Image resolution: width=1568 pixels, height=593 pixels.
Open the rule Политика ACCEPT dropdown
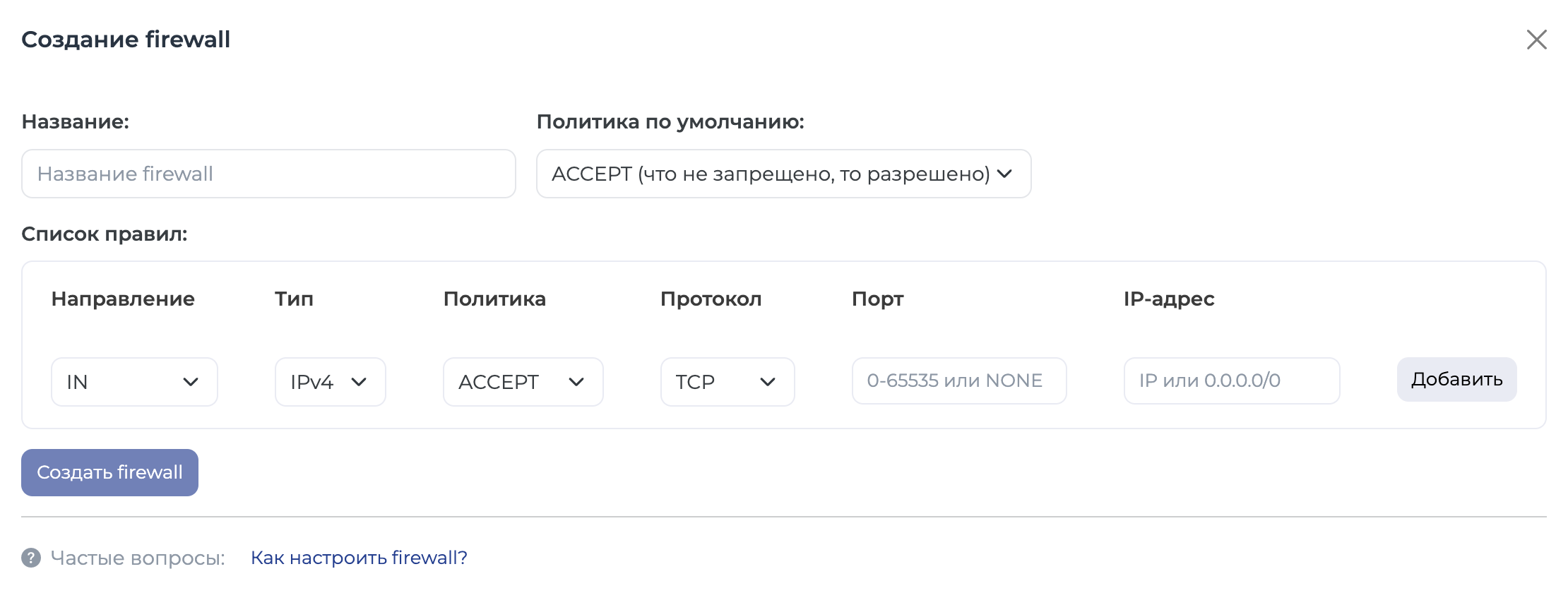(x=523, y=382)
